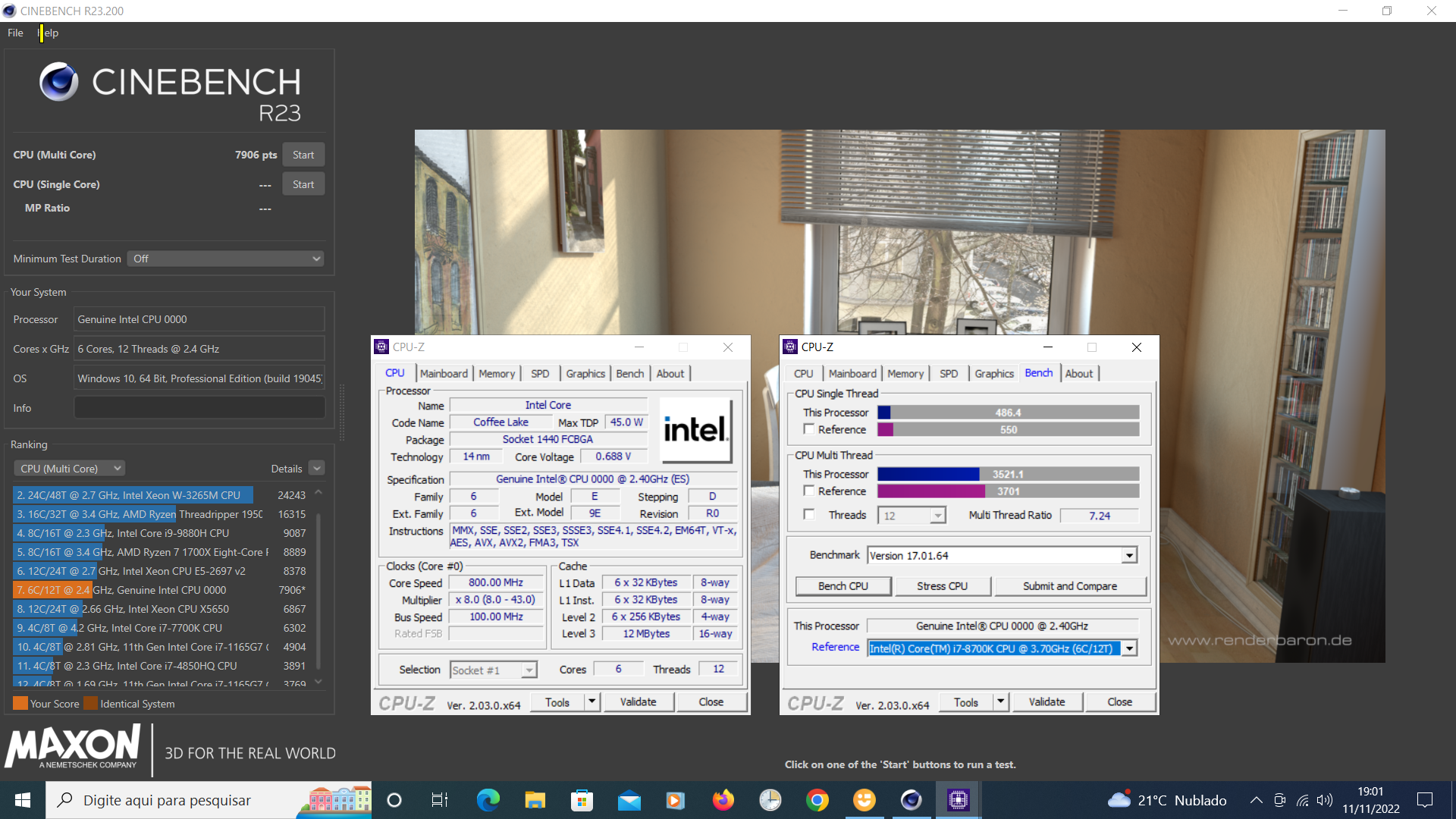Click the Bench CPU button
The height and width of the screenshot is (819, 1456).
(843, 586)
